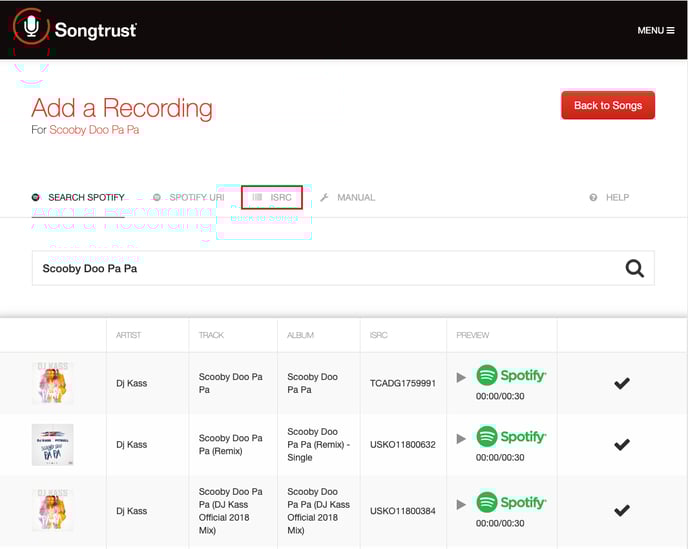Open the MENU hamburger in the header
This screenshot has height=549, width=688.
(656, 30)
